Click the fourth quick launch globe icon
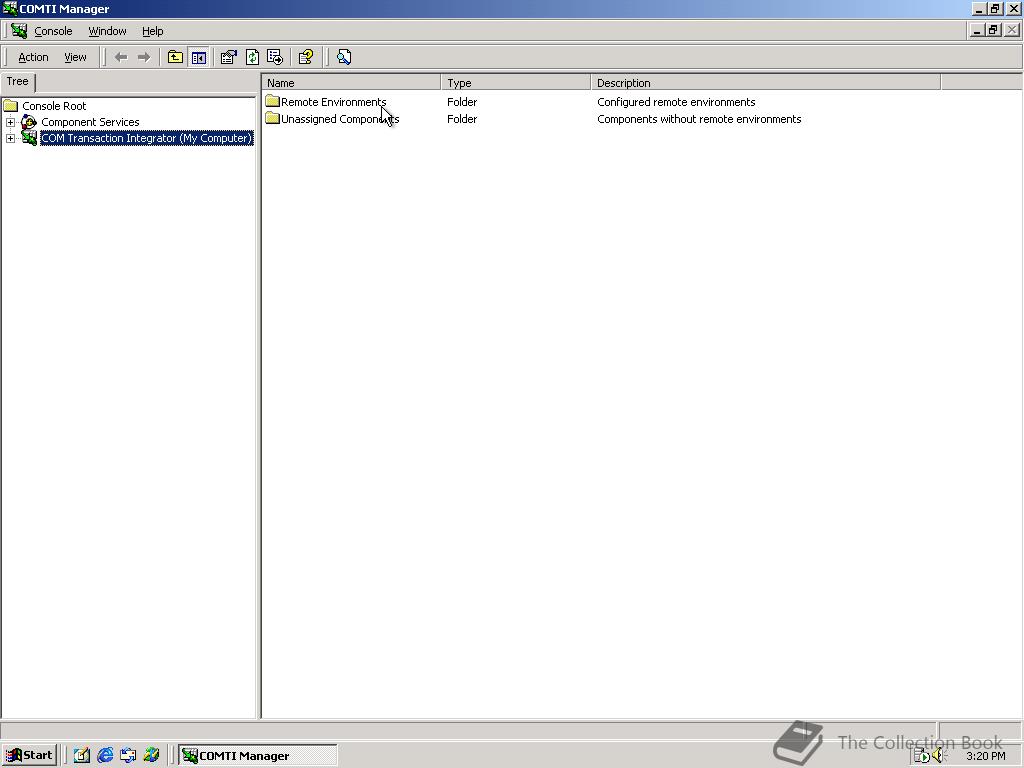 (x=152, y=756)
